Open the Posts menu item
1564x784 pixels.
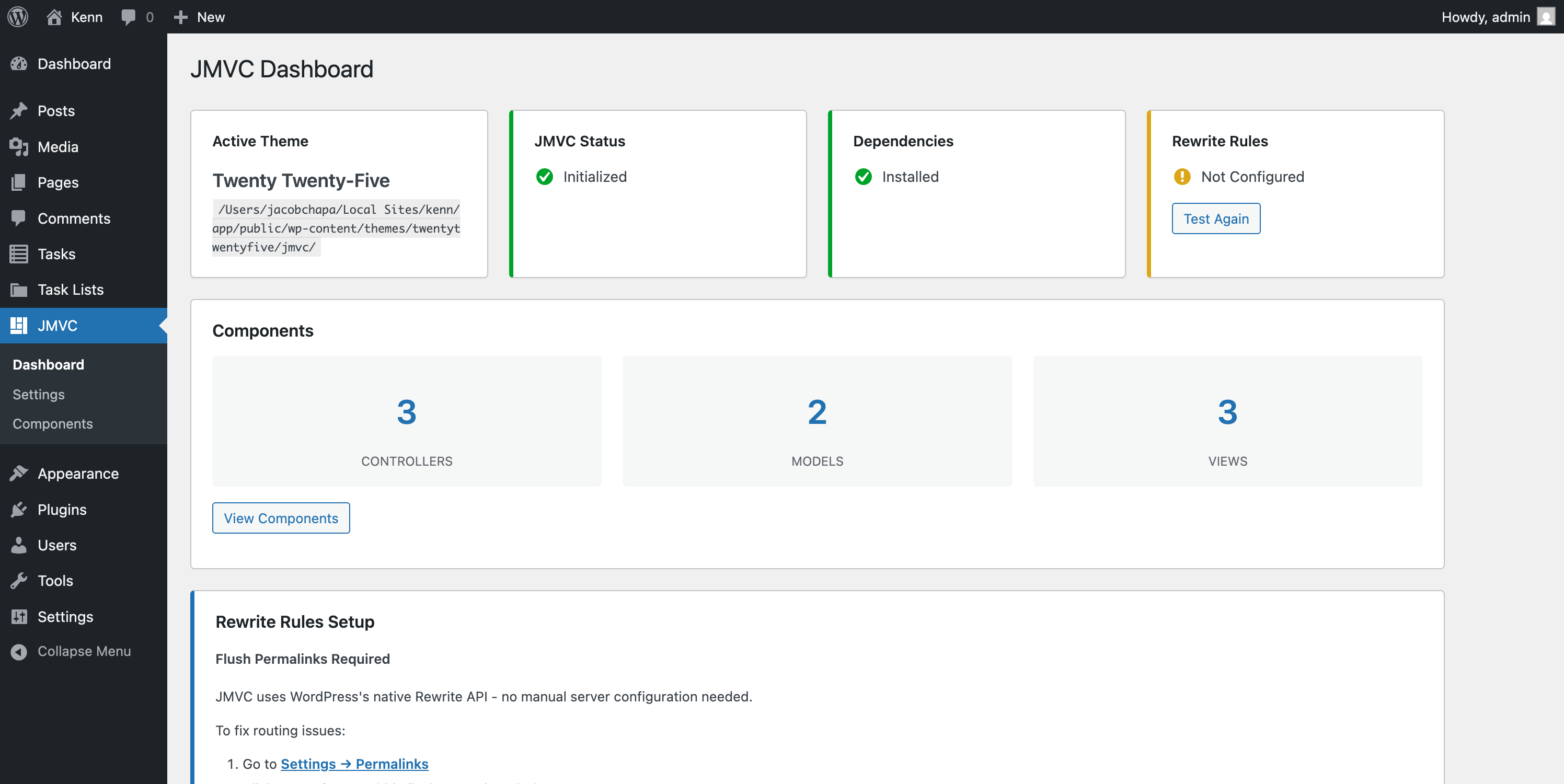tap(84, 110)
